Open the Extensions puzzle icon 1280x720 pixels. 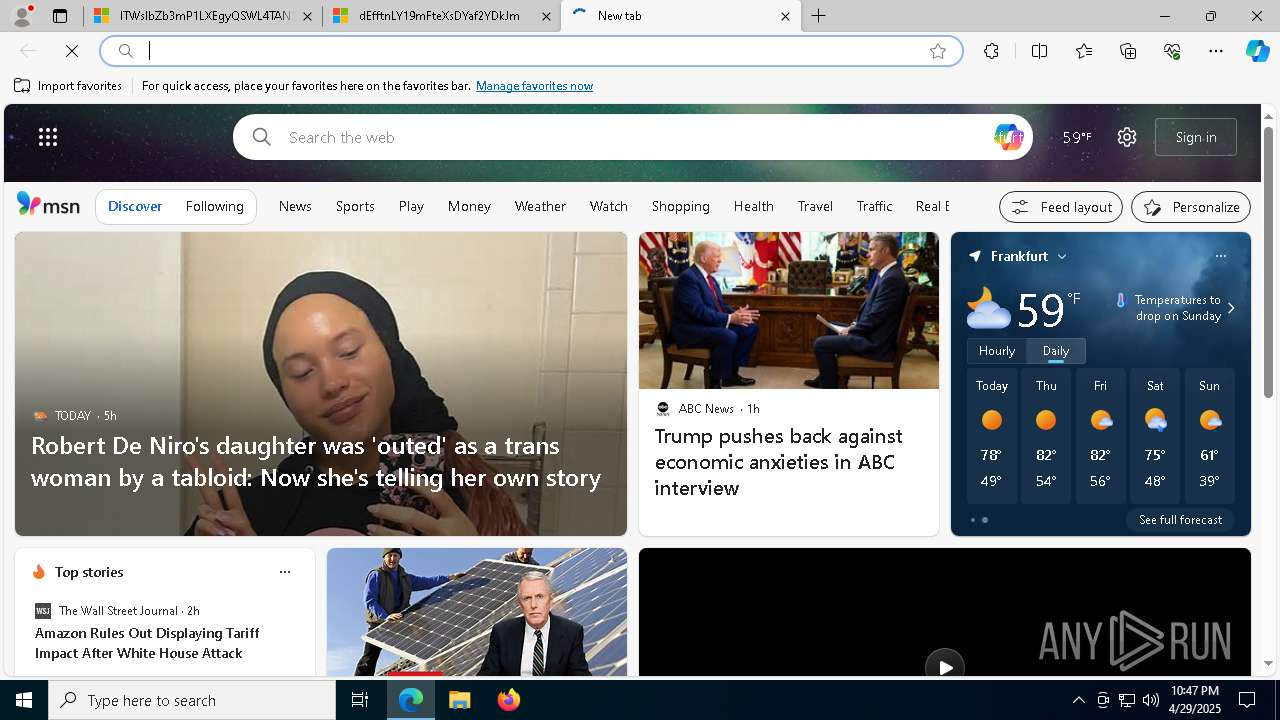tap(991, 51)
